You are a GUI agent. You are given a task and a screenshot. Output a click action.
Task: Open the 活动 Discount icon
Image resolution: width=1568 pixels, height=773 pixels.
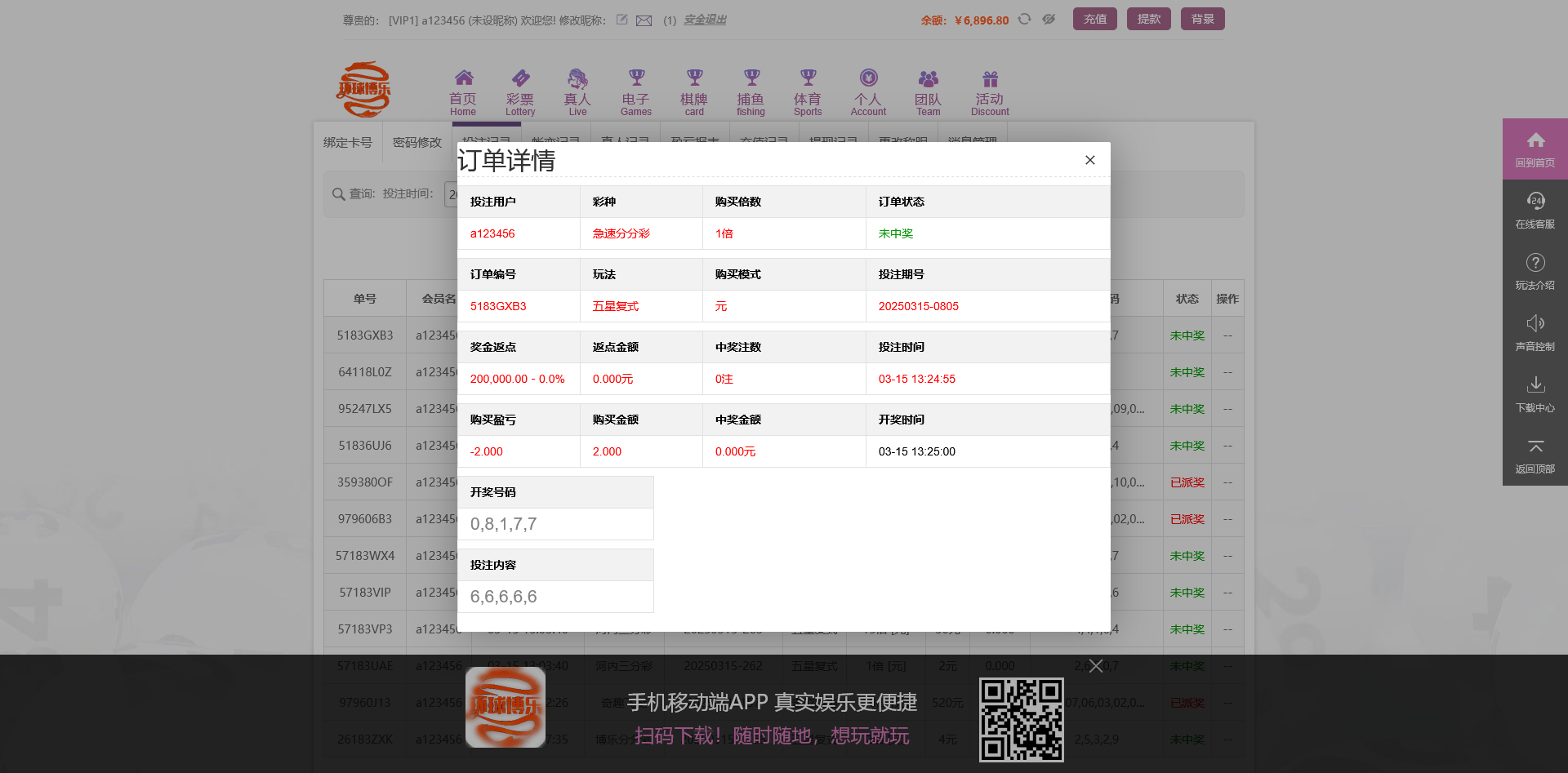(989, 90)
